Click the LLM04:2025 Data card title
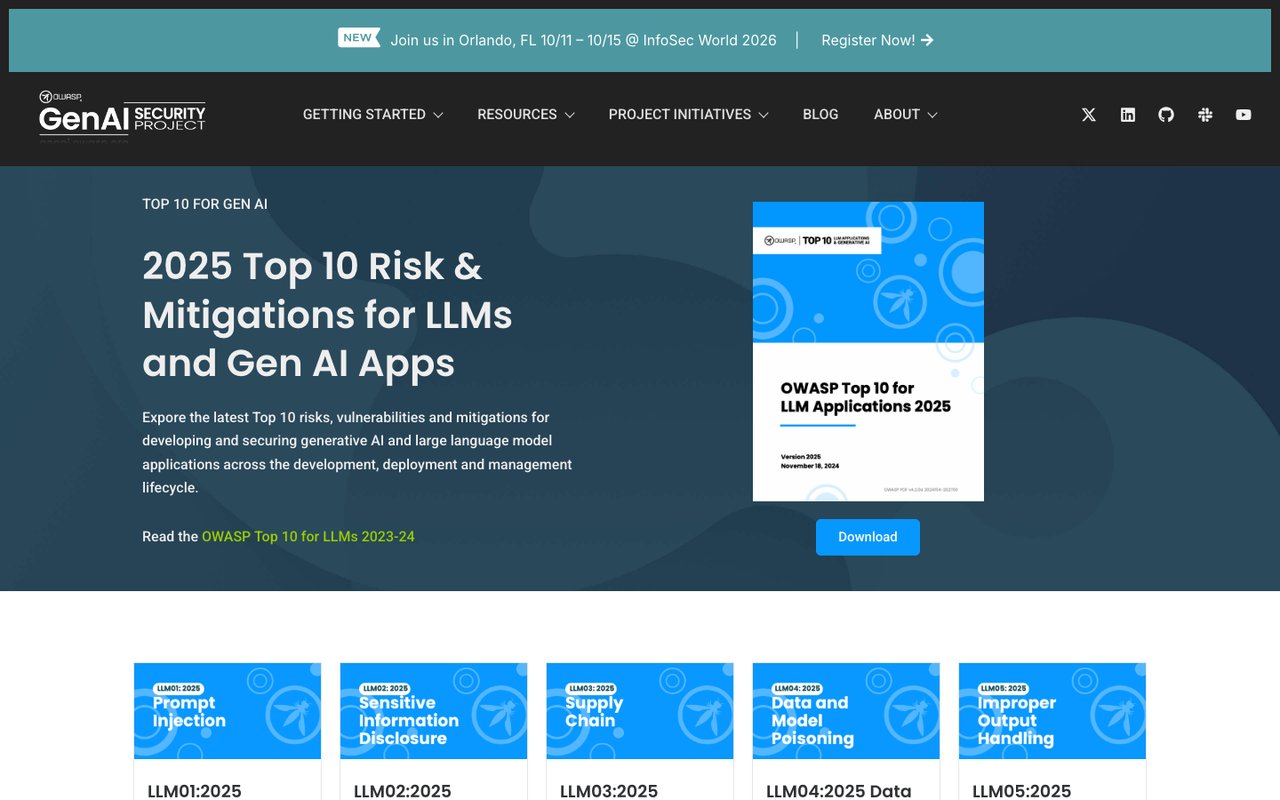This screenshot has height=800, width=1280. click(x=839, y=791)
